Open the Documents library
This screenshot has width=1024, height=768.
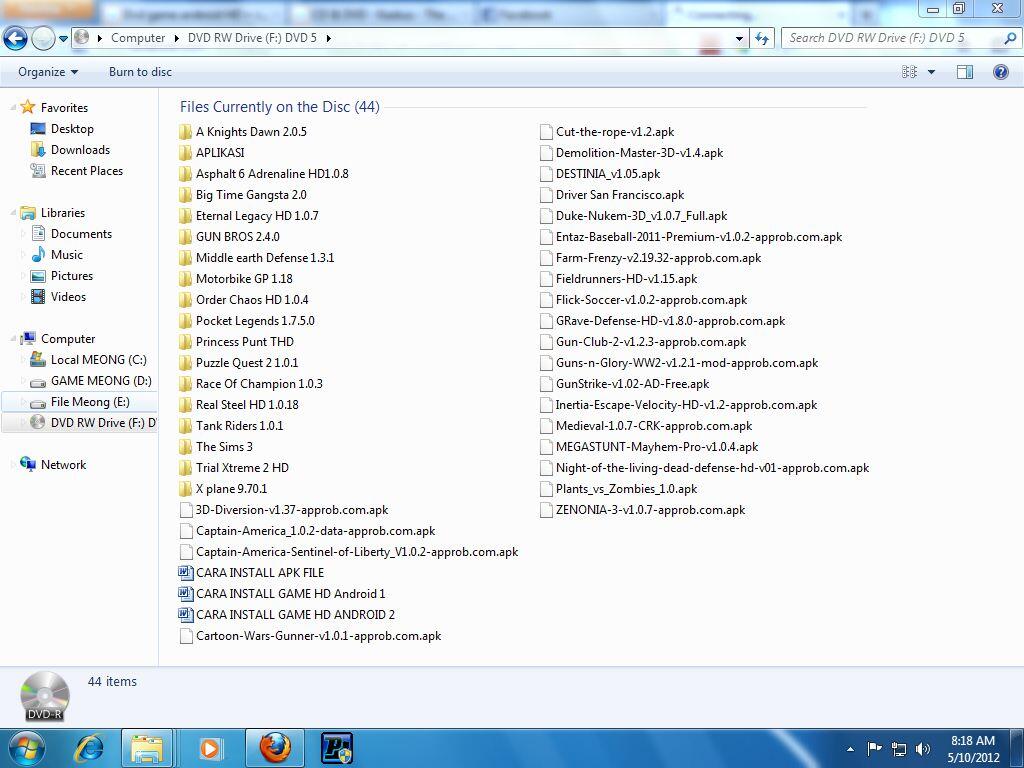tap(81, 234)
